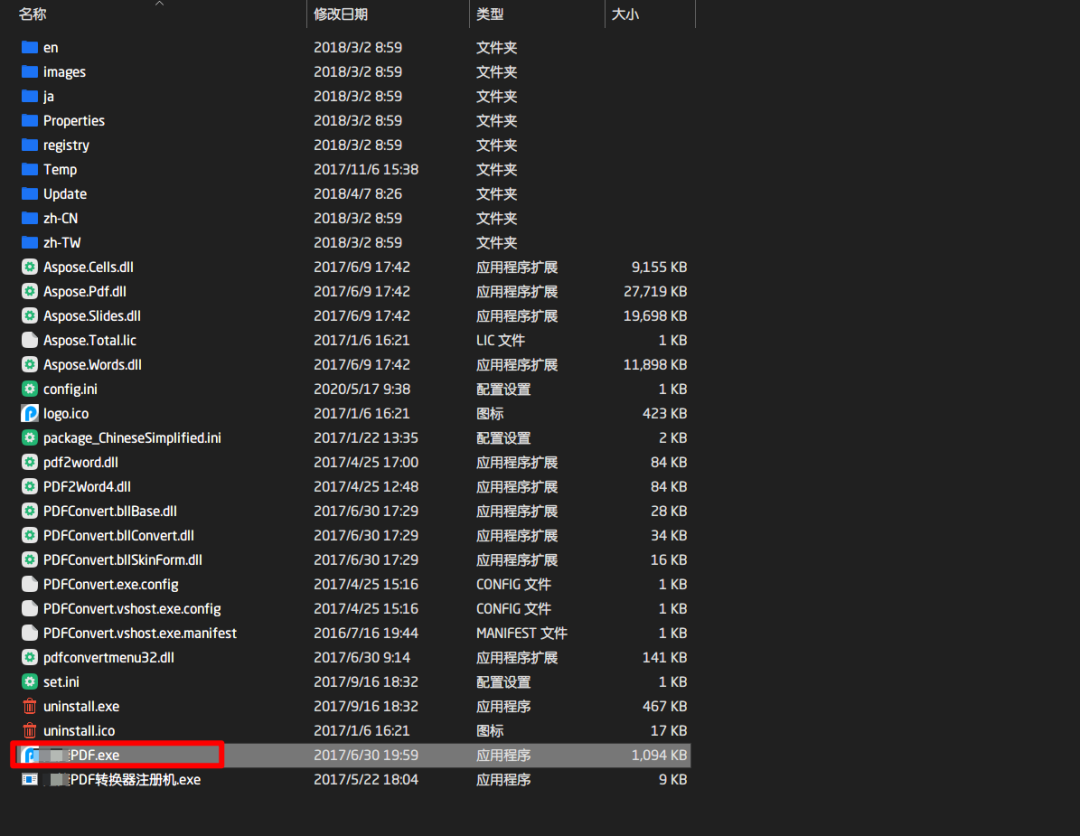Sort by 大小 column header

(625, 14)
